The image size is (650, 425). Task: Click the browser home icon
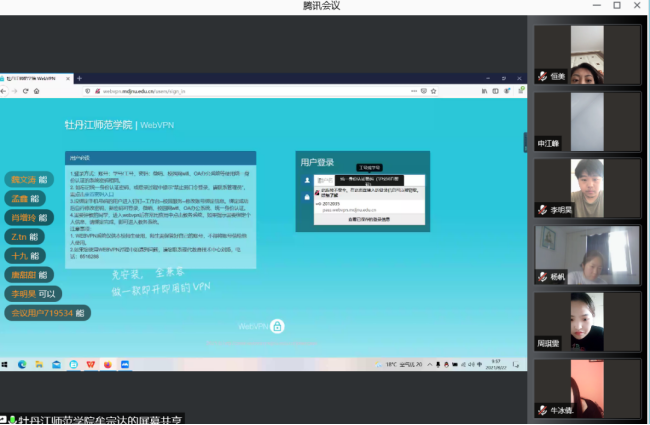pyautogui.click(x=37, y=91)
